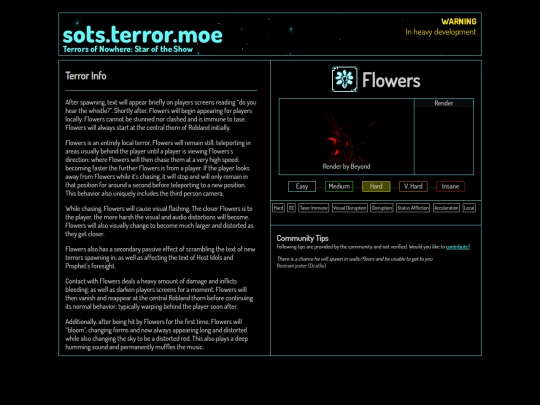Click the Flowers render image by Beyond
The height and width of the screenshot is (405, 540).
click(346, 136)
